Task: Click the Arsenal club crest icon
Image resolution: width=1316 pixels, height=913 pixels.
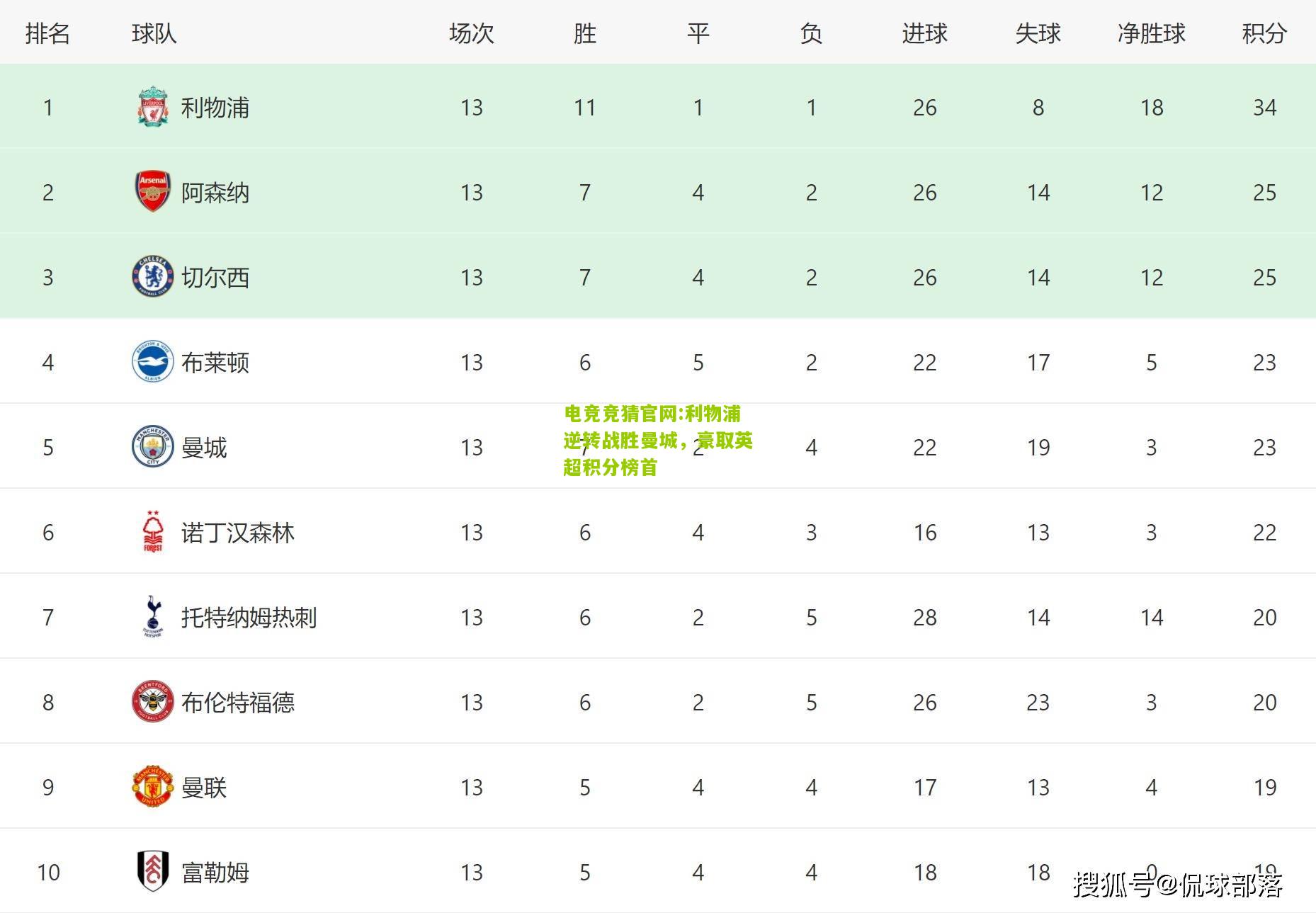Action: (152, 191)
